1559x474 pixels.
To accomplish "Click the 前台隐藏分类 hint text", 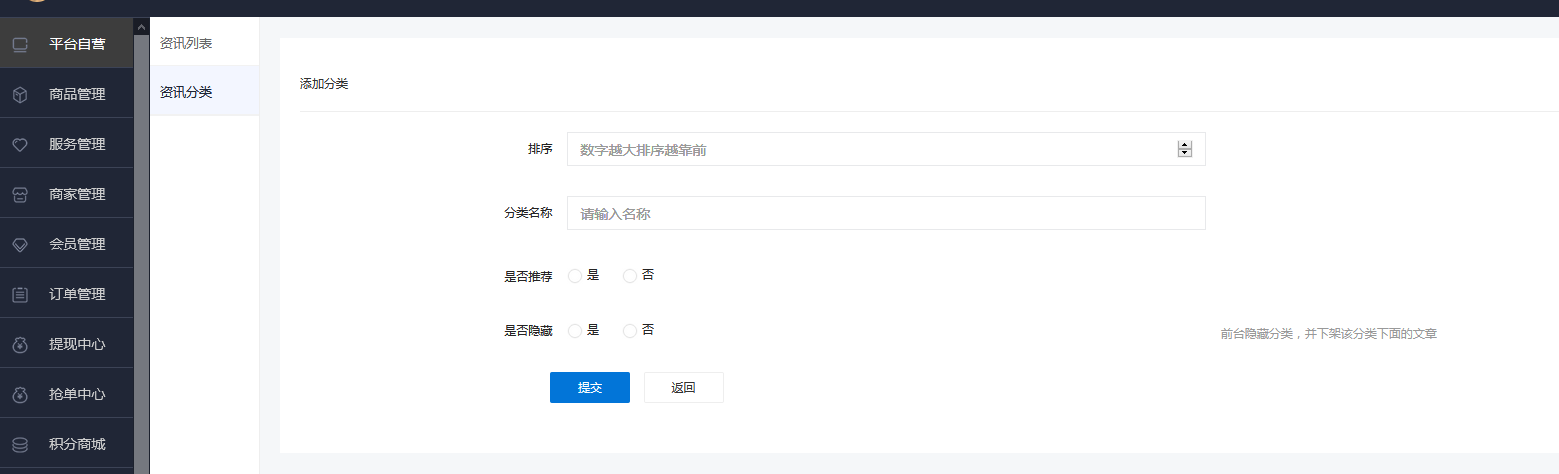I will [x=1329, y=334].
